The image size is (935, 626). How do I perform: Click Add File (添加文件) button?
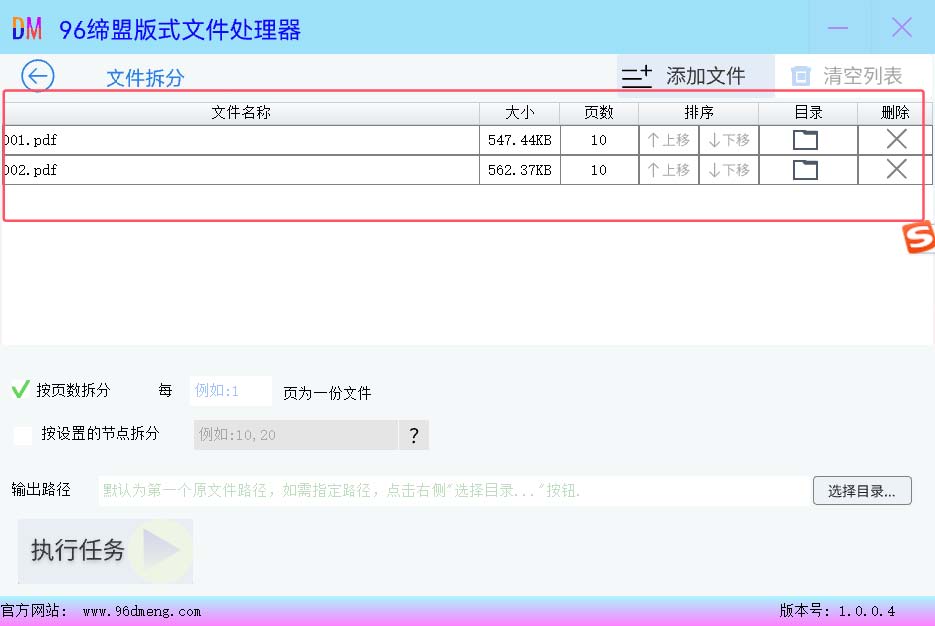tap(695, 76)
